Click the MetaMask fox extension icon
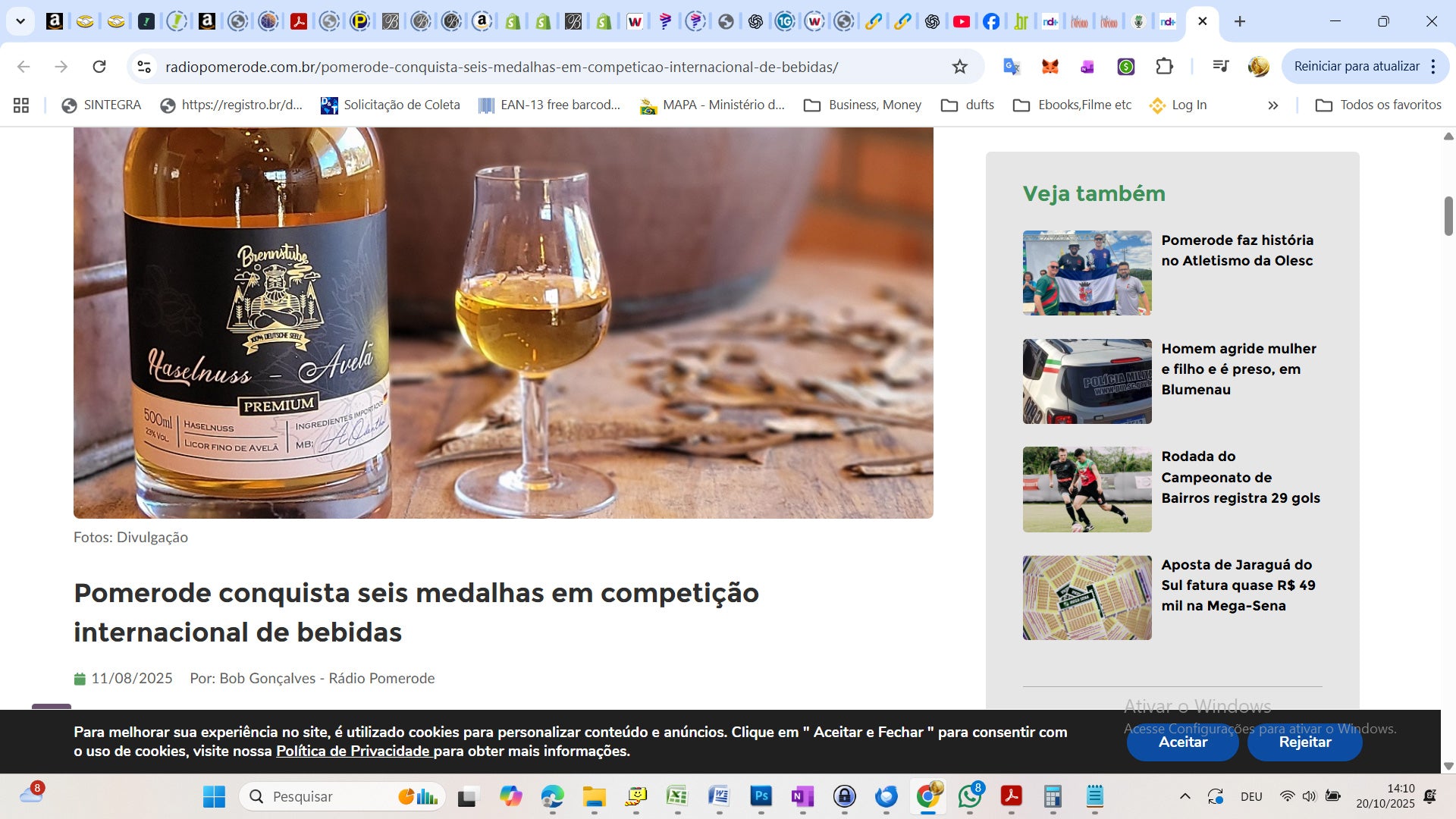Image resolution: width=1456 pixels, height=819 pixels. point(1050,67)
